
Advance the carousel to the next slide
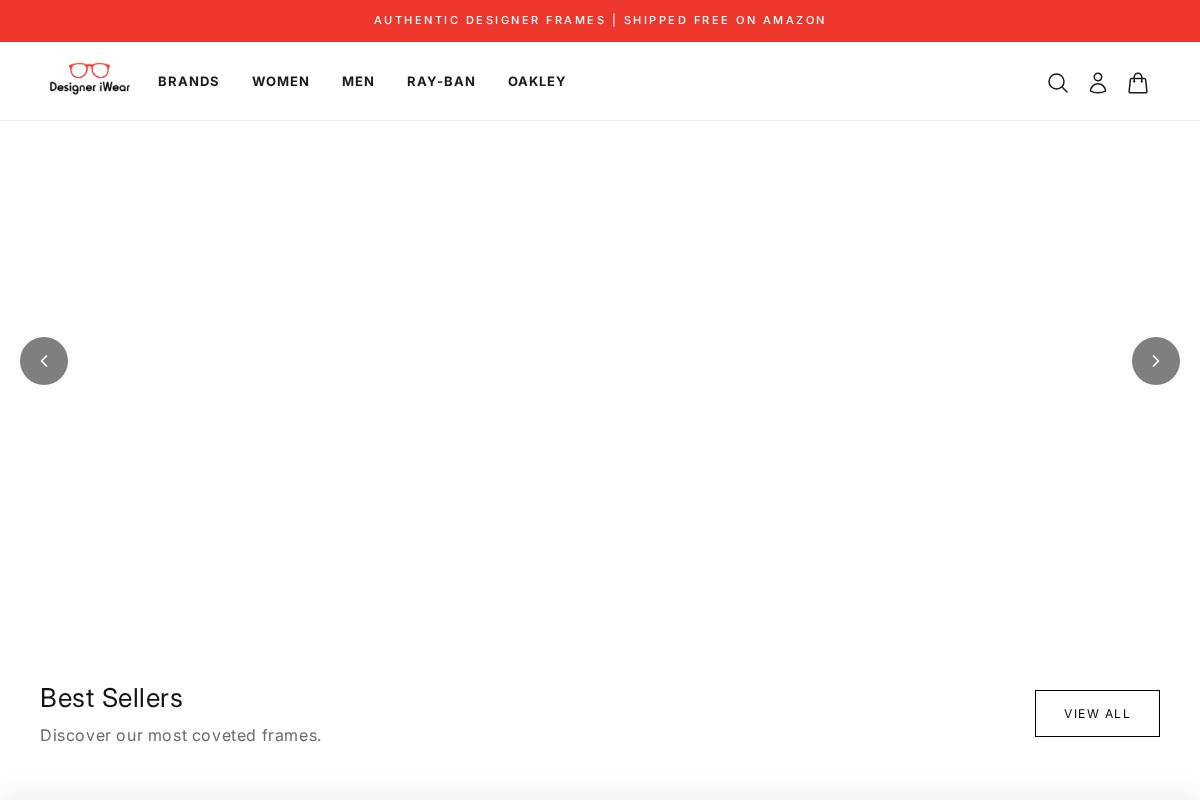[1156, 361]
